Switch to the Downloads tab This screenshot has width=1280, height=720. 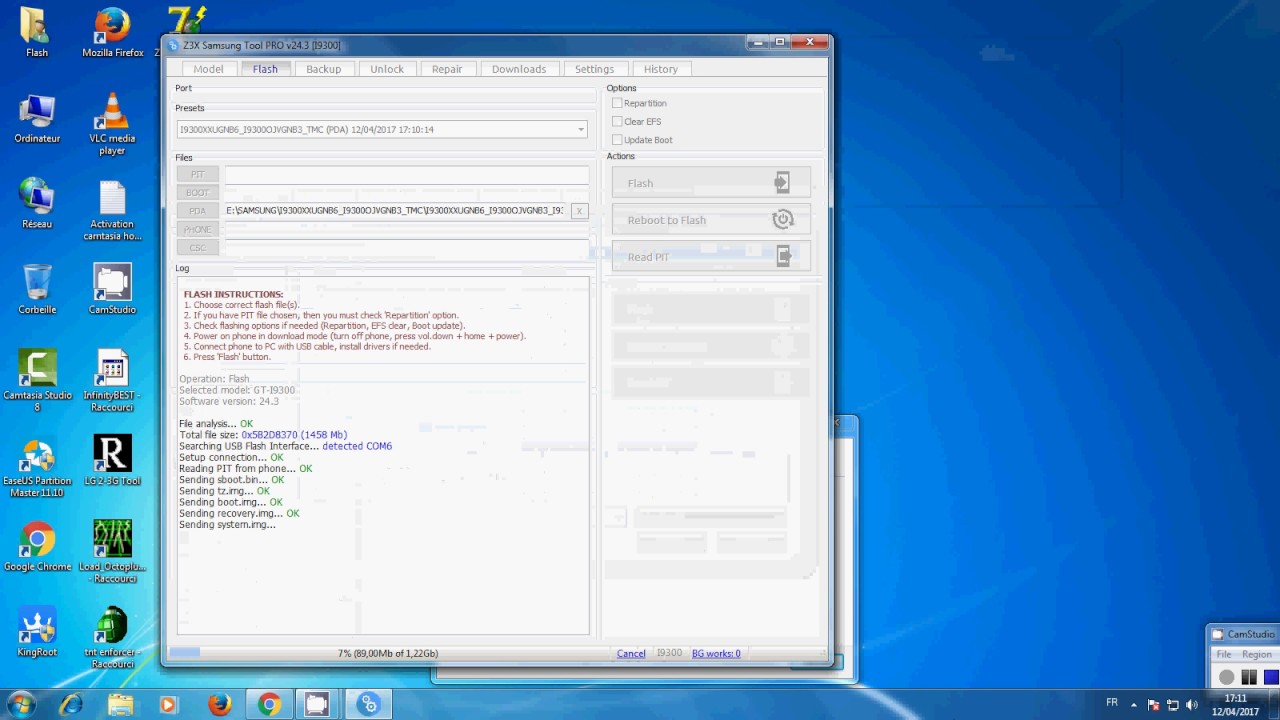(x=519, y=69)
